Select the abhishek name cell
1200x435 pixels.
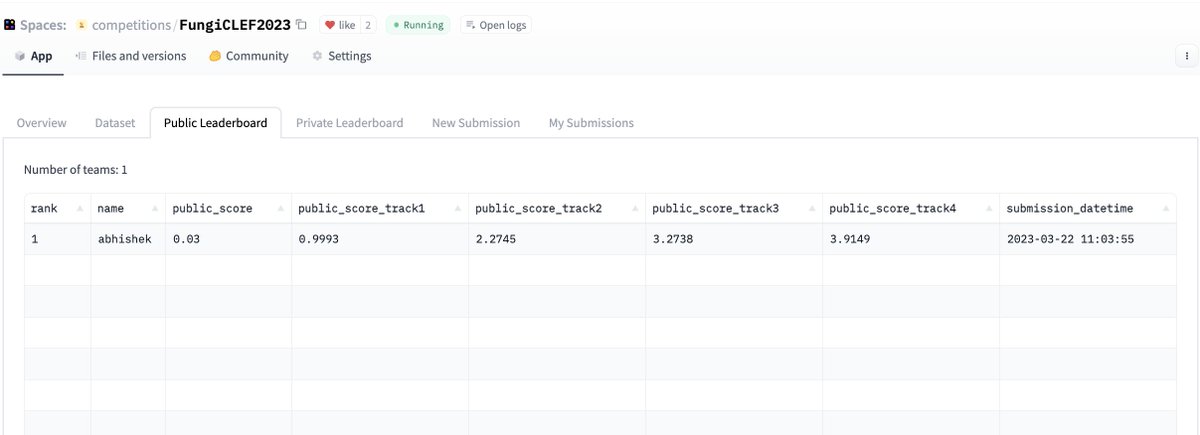point(128,239)
